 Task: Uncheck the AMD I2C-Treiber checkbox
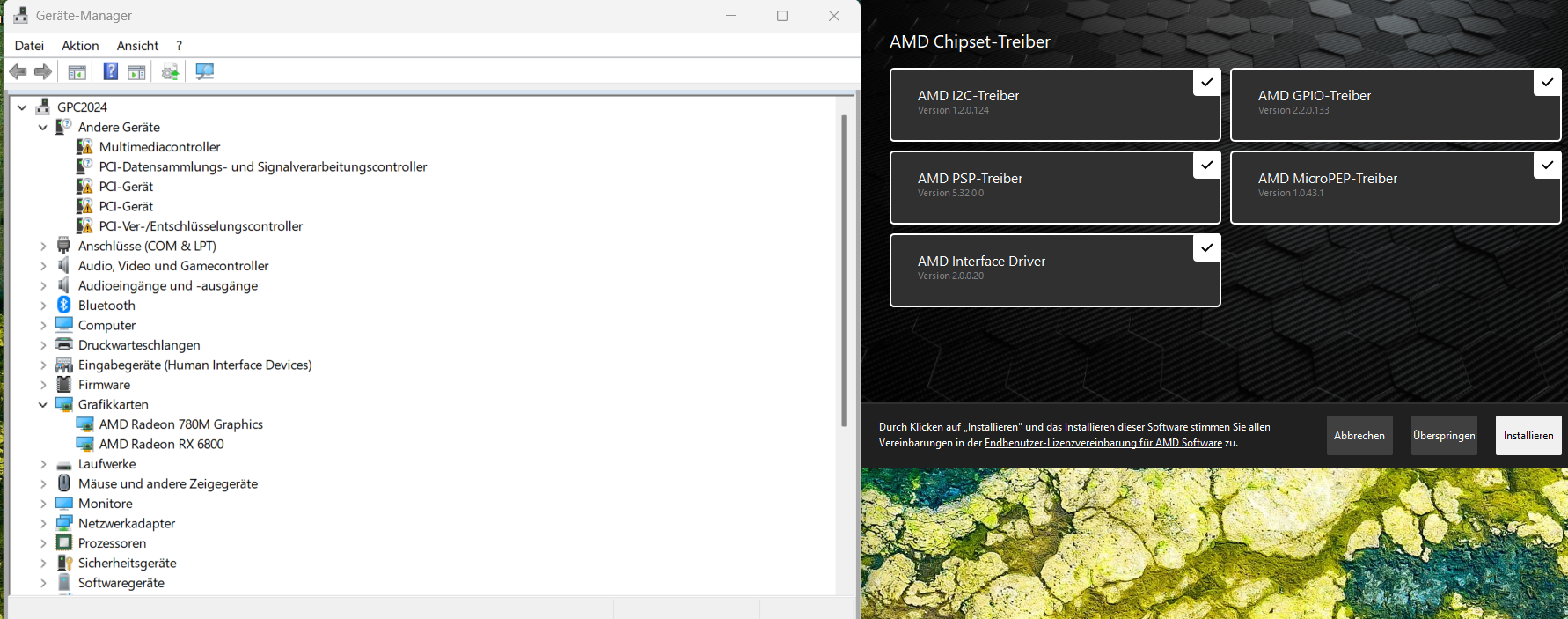coord(1206,82)
